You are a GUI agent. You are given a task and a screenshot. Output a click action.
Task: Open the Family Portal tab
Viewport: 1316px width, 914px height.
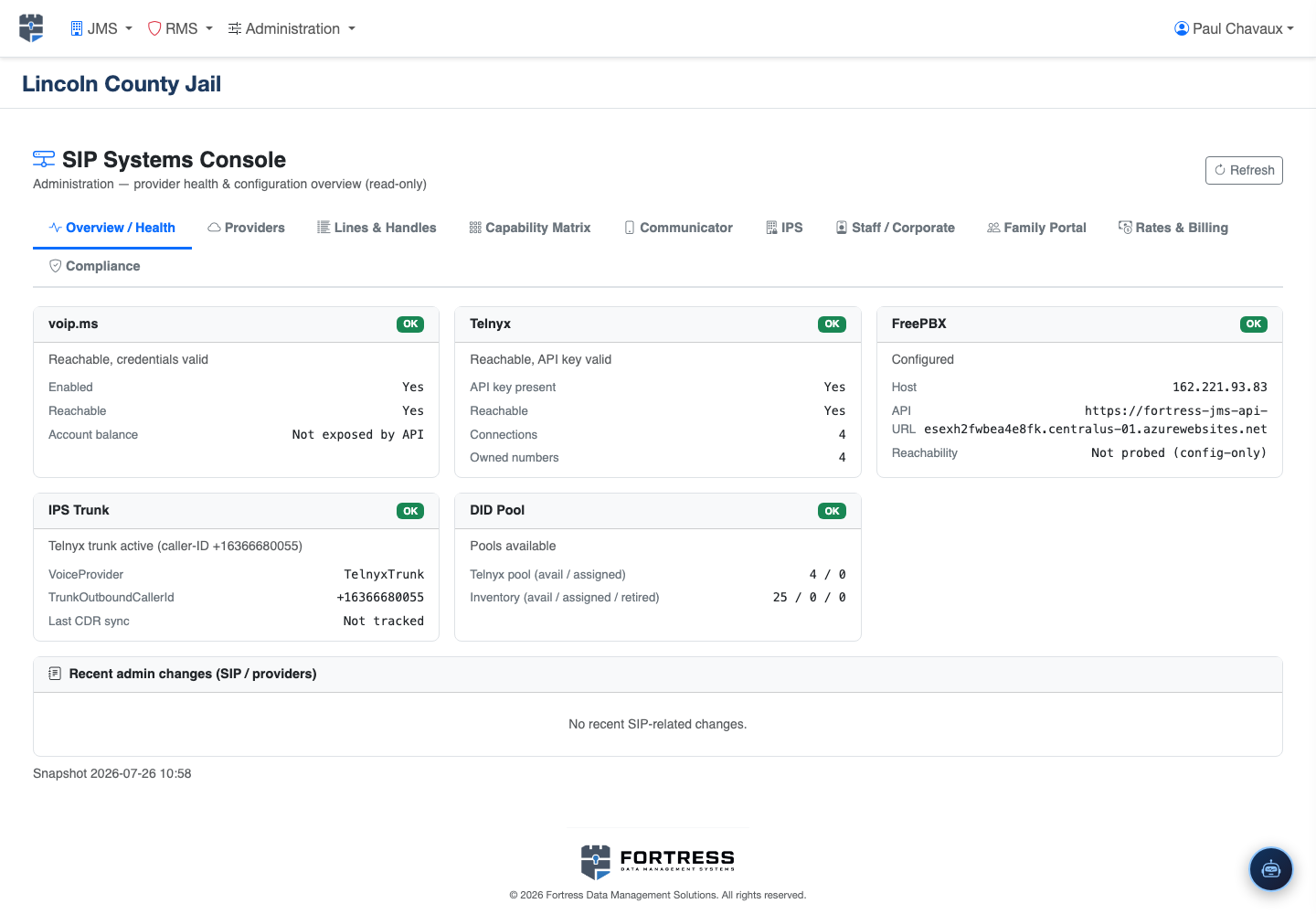click(1037, 228)
